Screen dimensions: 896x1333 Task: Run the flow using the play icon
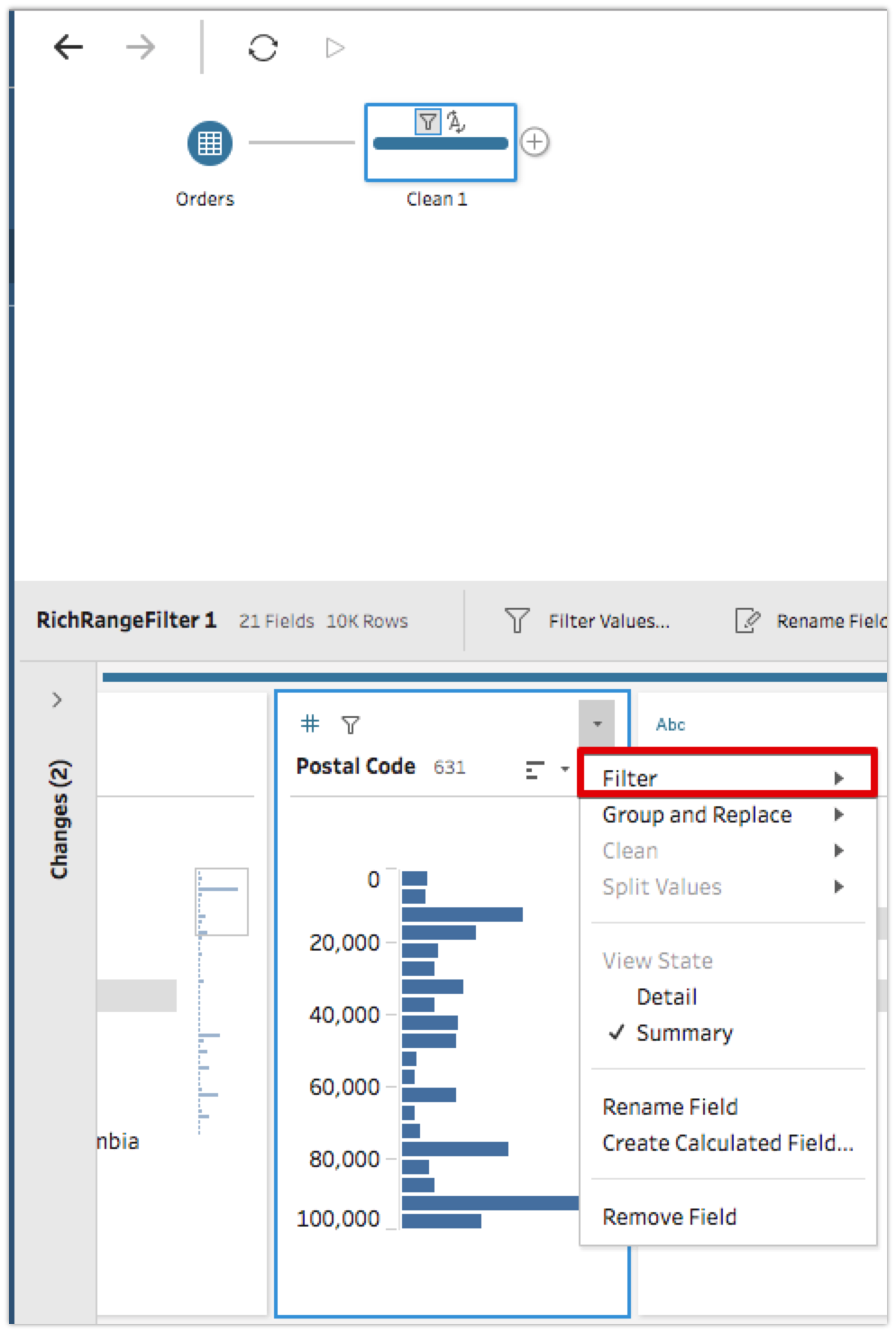pos(334,50)
